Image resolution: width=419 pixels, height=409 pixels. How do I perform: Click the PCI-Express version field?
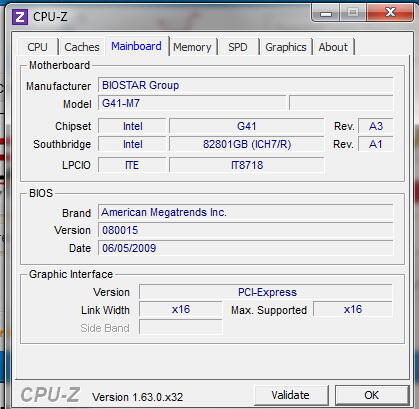266,292
